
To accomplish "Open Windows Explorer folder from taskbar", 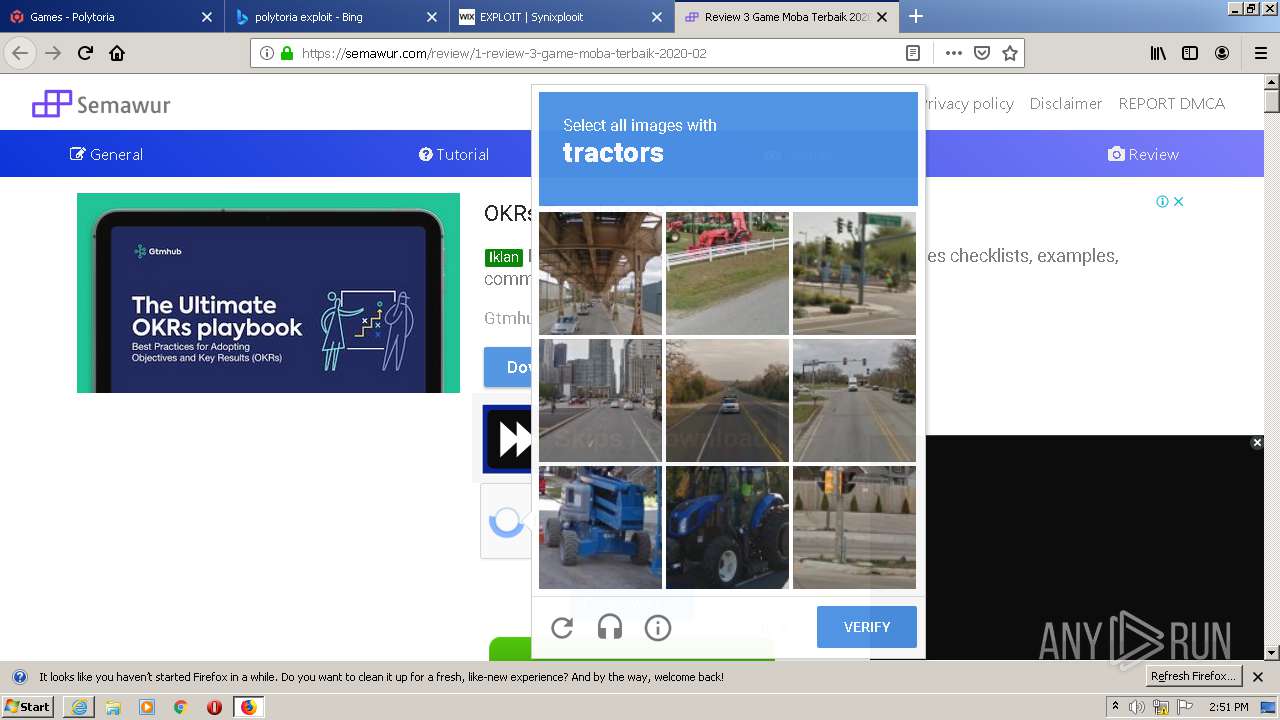I will (113, 707).
